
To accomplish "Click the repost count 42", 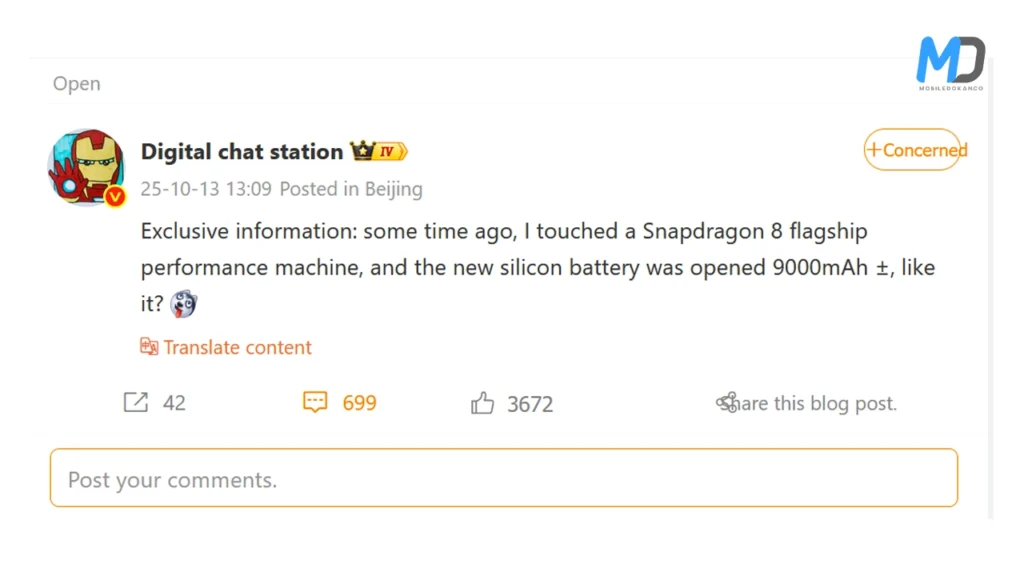I will 174,403.
